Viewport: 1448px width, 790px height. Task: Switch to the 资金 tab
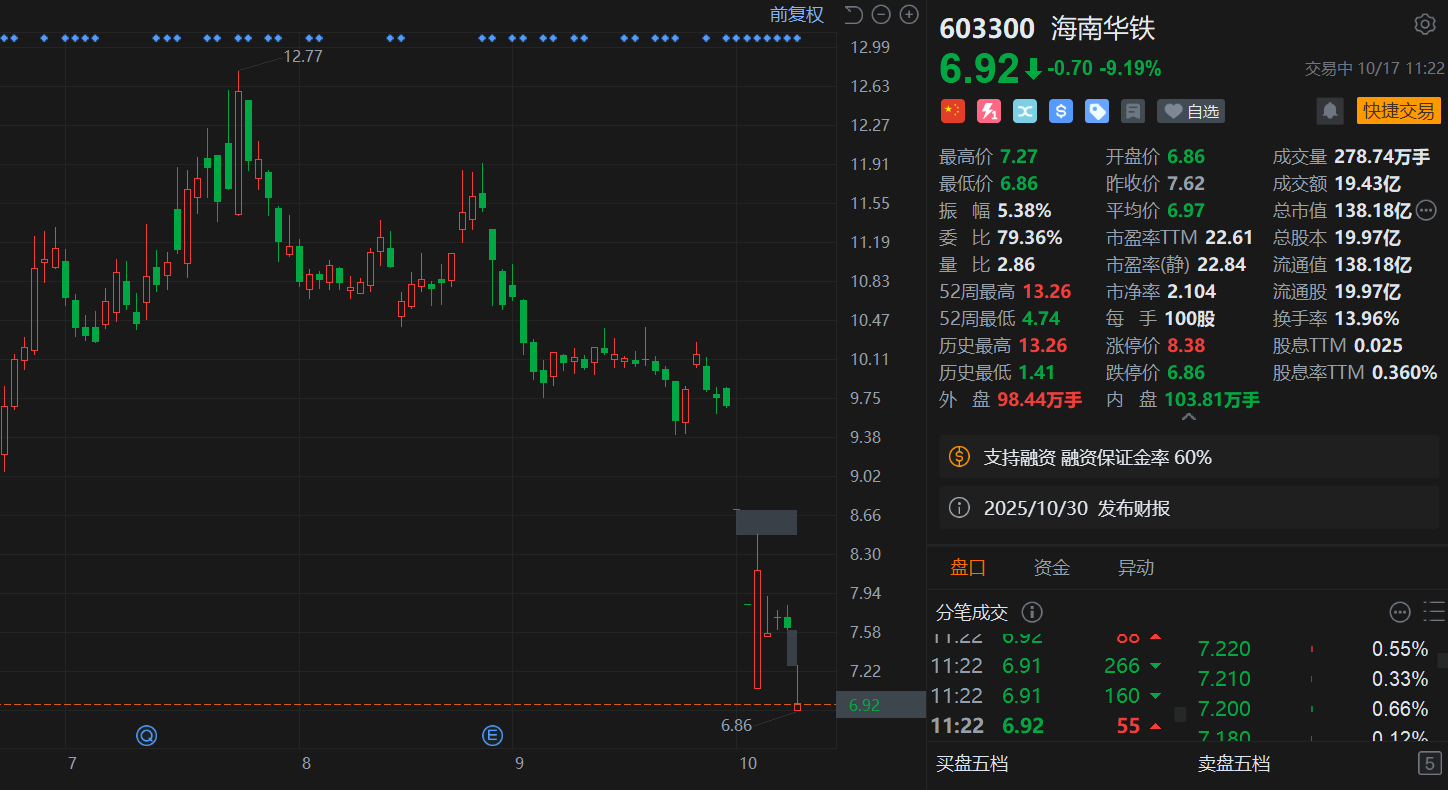coord(1051,568)
